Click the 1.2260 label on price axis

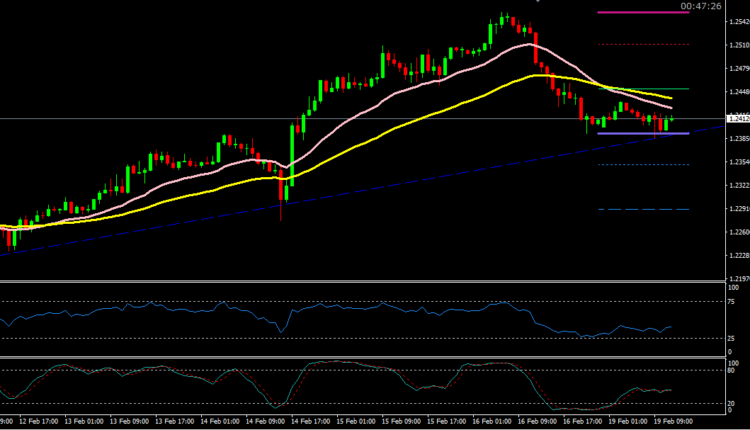point(736,232)
